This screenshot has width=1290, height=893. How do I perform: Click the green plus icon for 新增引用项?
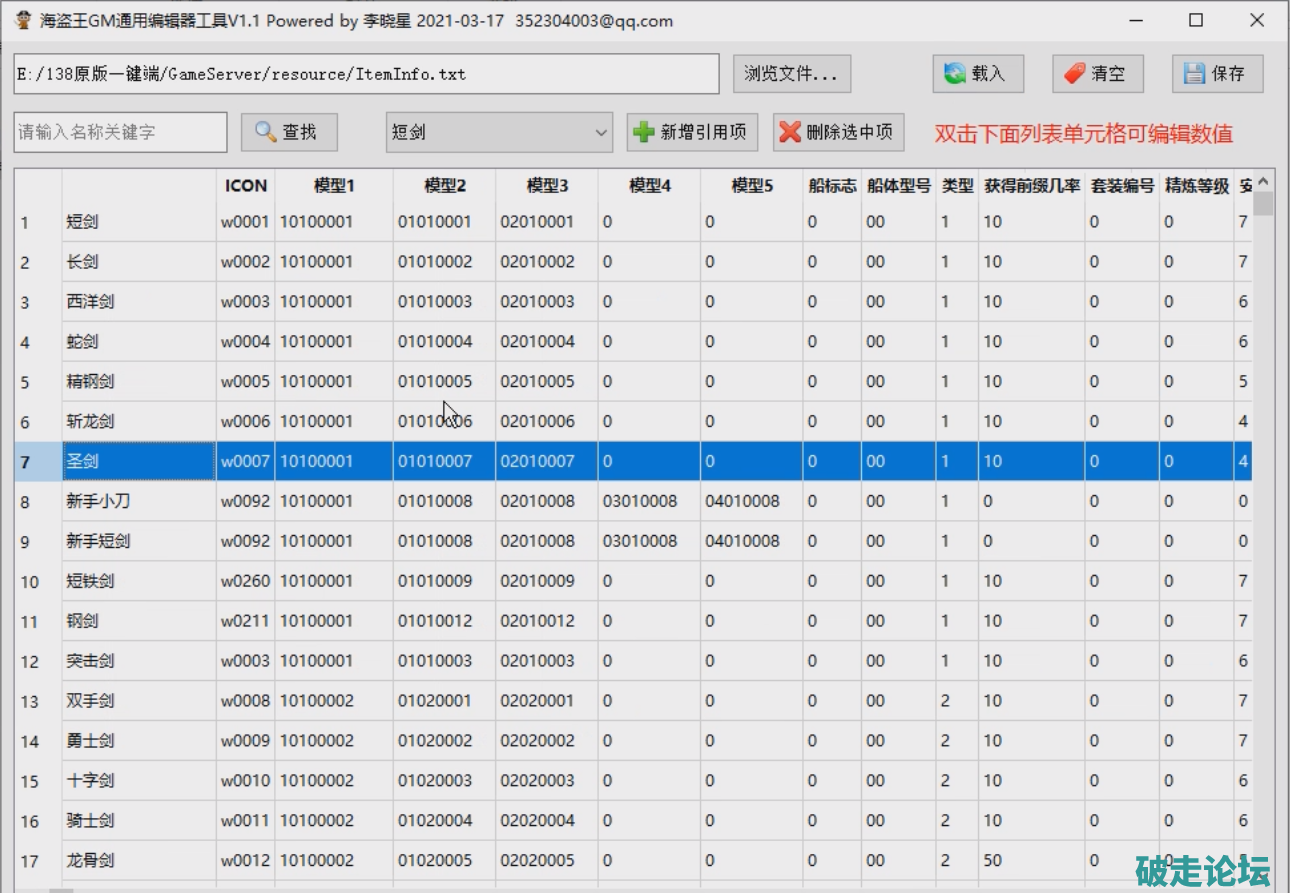tap(645, 132)
